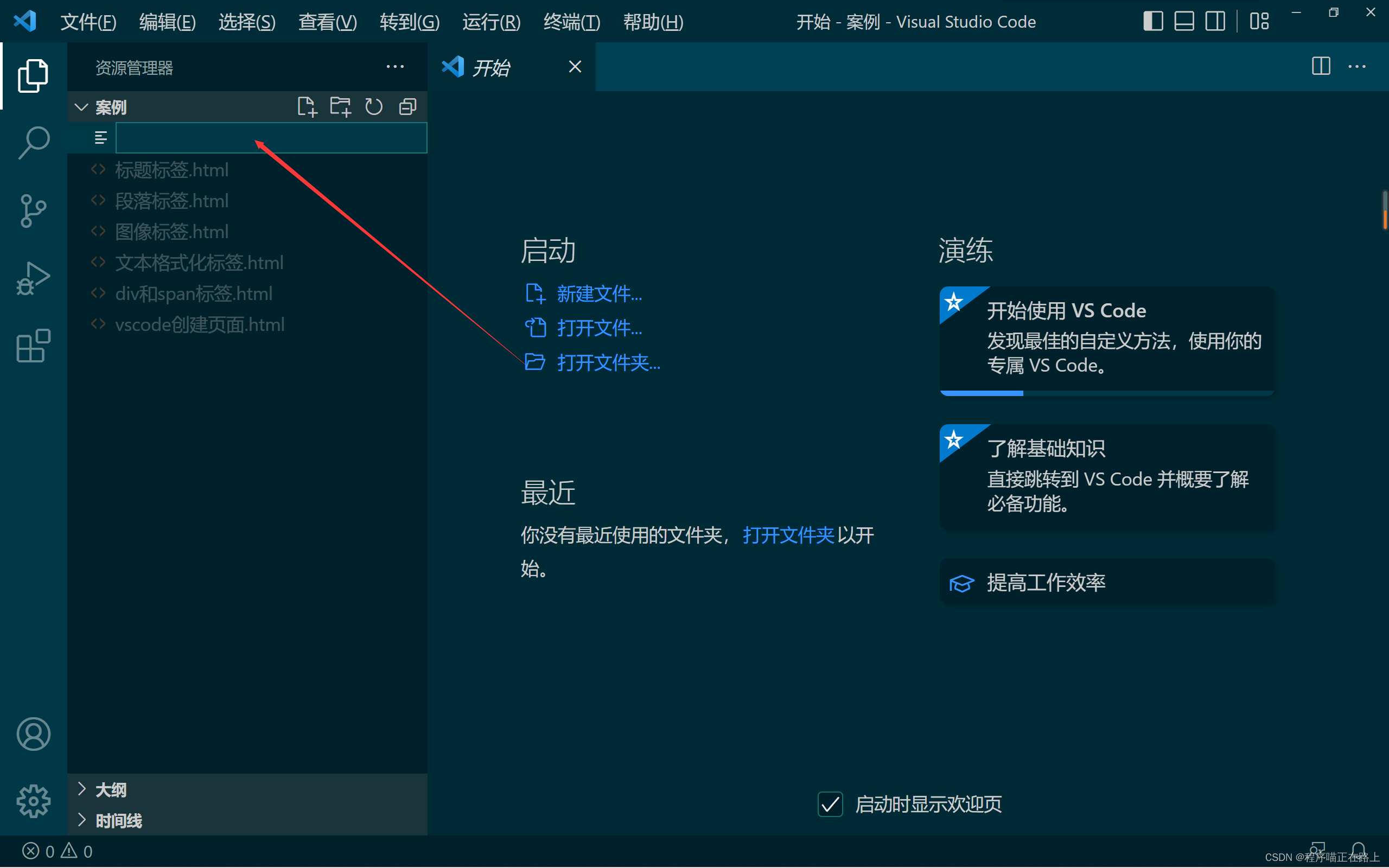Click the New Folder icon in 案例 header
The height and width of the screenshot is (868, 1389).
point(340,107)
